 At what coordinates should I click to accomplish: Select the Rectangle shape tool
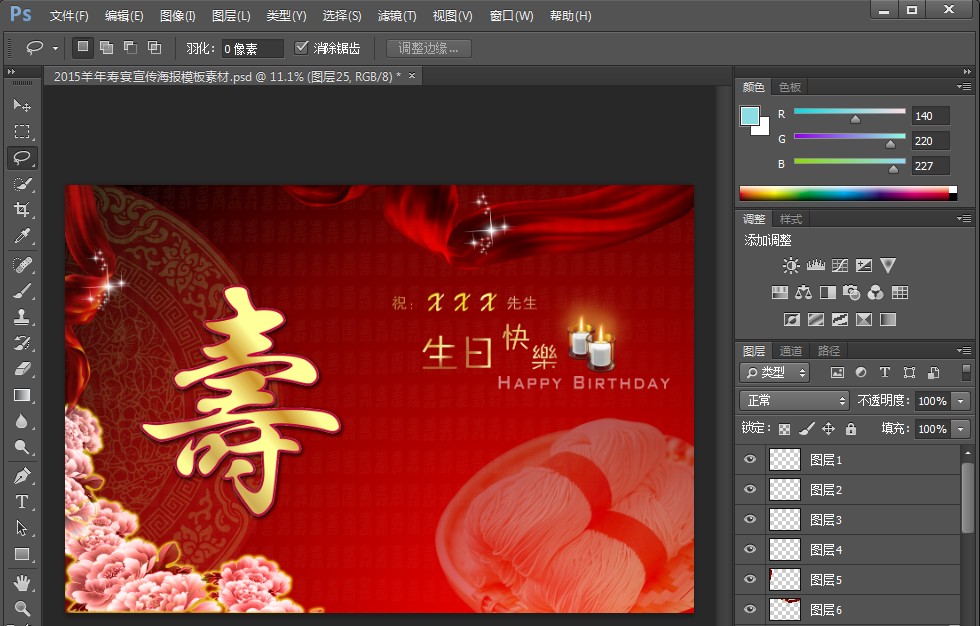pos(22,554)
